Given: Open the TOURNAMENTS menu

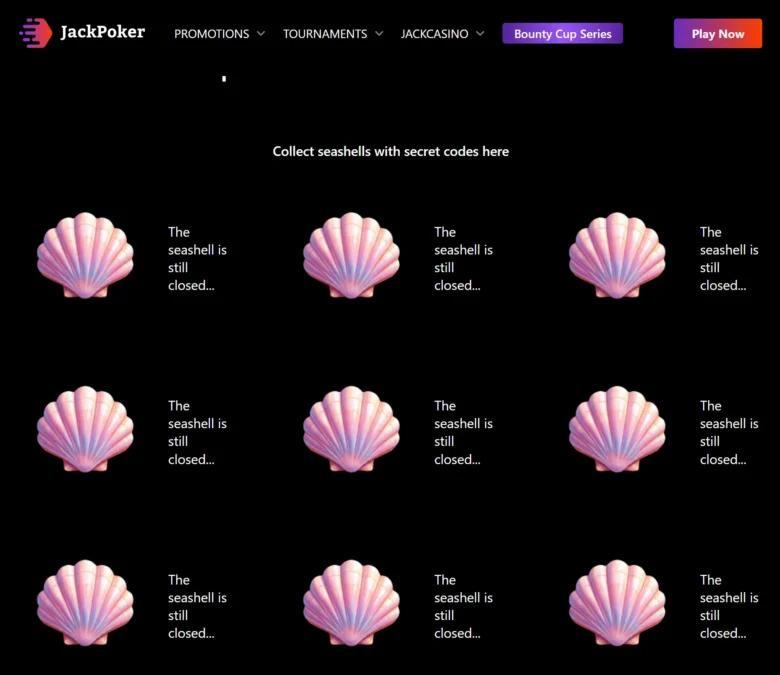Looking at the screenshot, I should coord(325,34).
